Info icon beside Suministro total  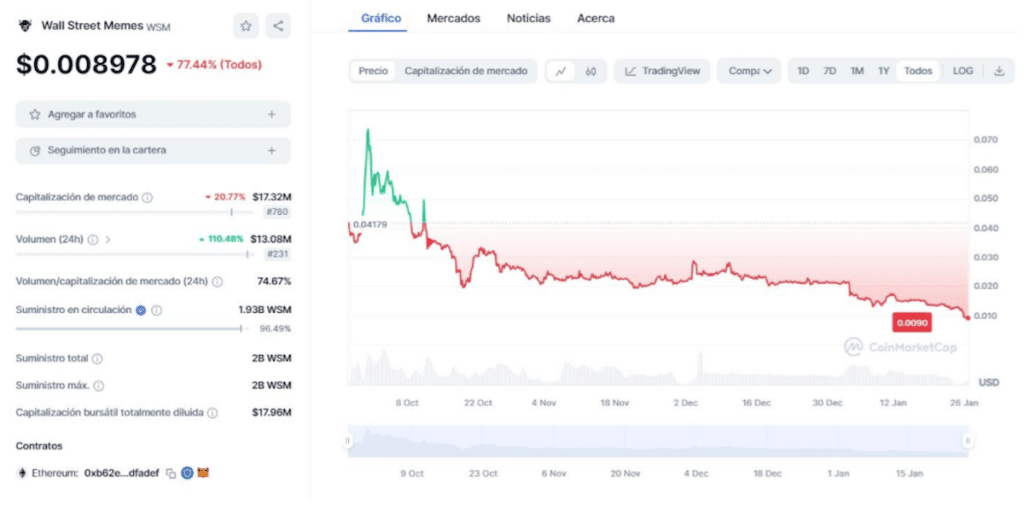97,359
